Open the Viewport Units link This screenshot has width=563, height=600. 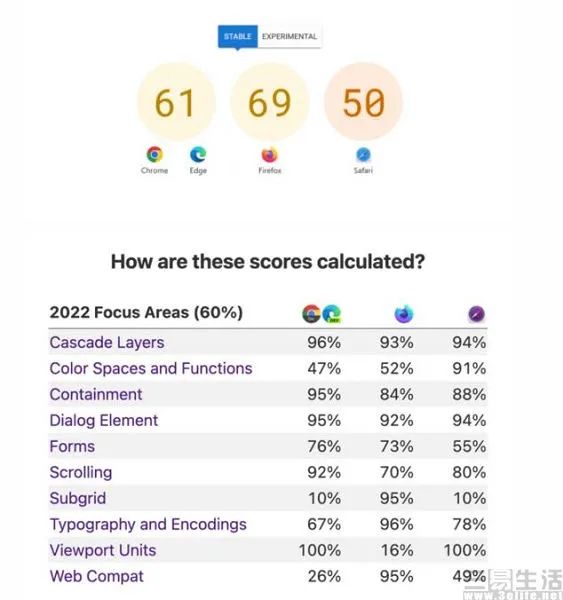[x=103, y=550]
